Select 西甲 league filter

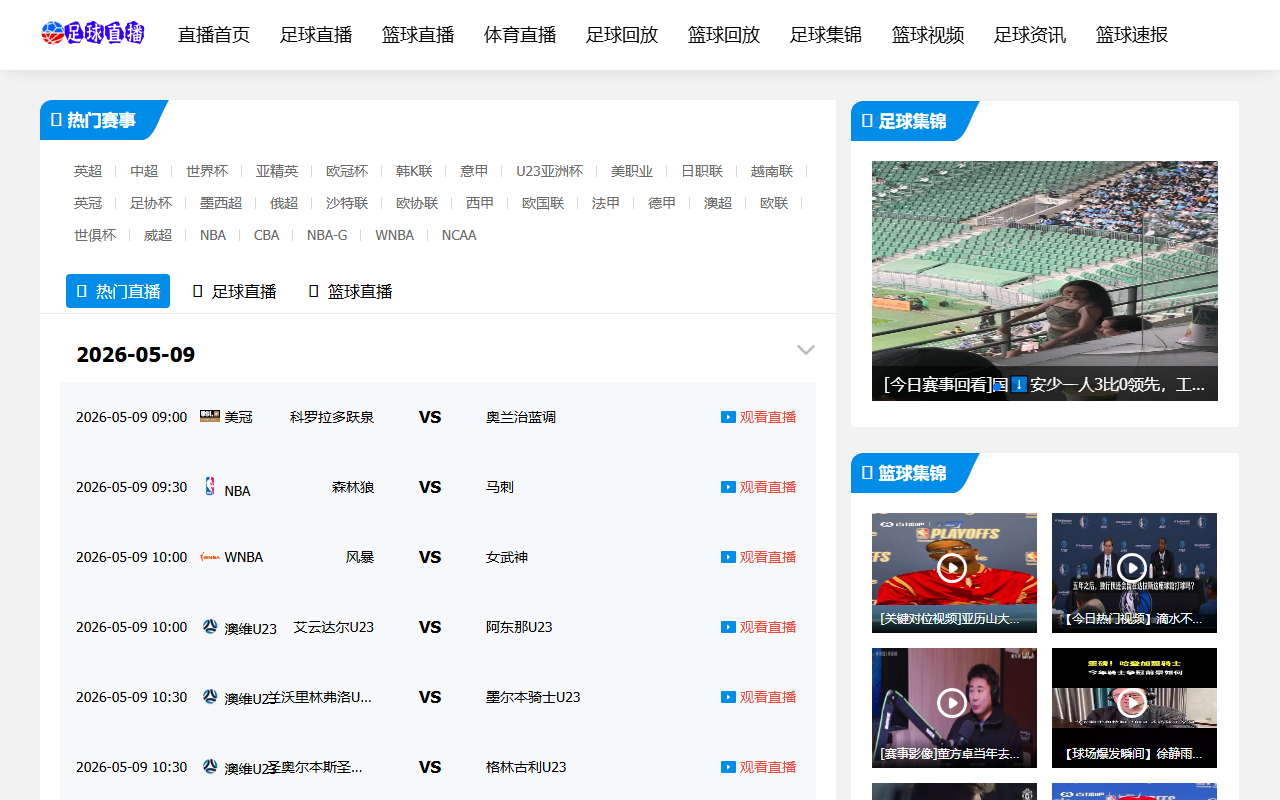tap(480, 203)
